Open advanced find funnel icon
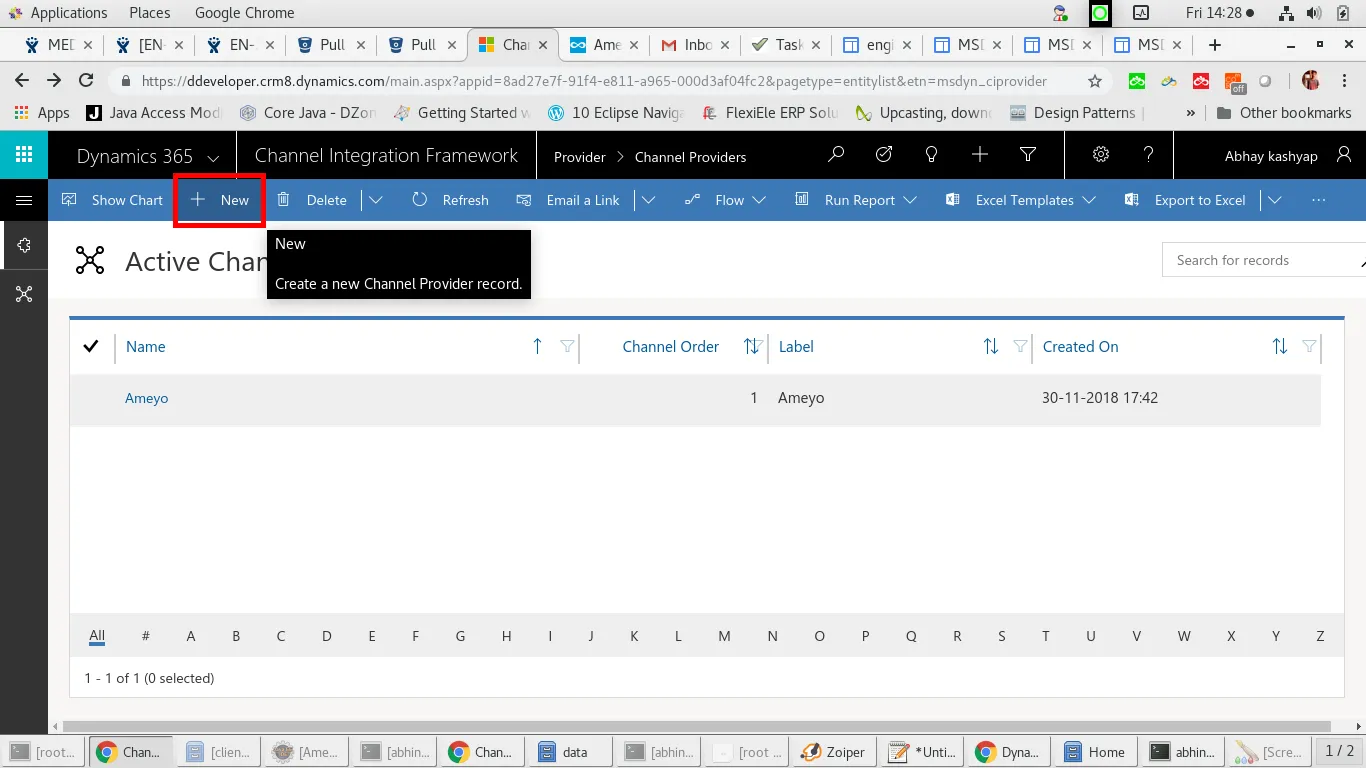The image size is (1366, 768). click(1028, 155)
